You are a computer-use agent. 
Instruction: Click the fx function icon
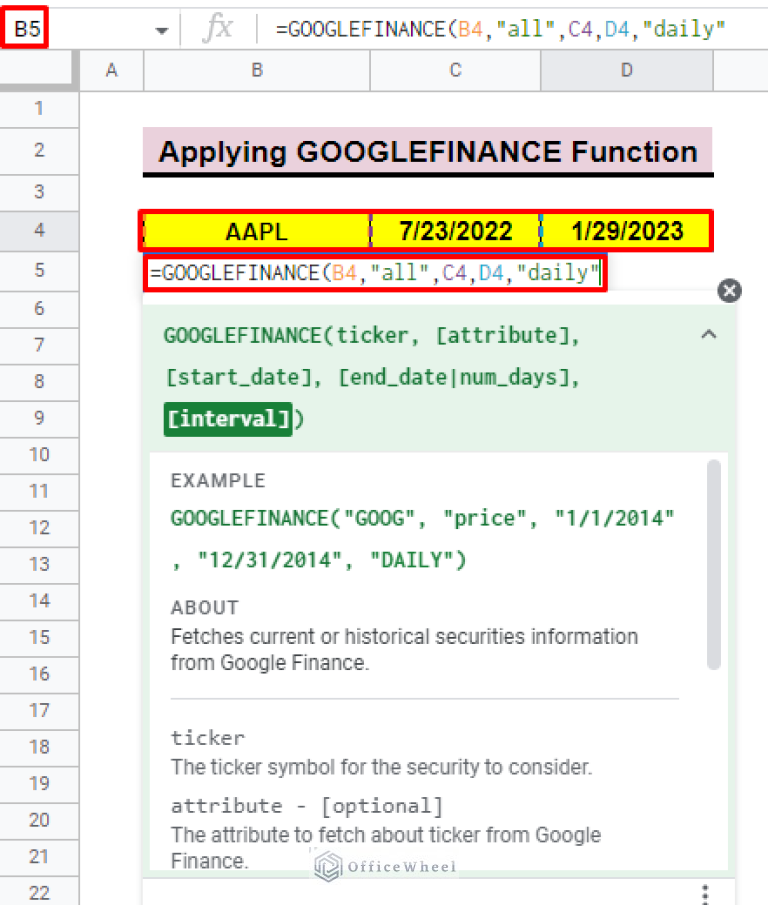point(217,29)
